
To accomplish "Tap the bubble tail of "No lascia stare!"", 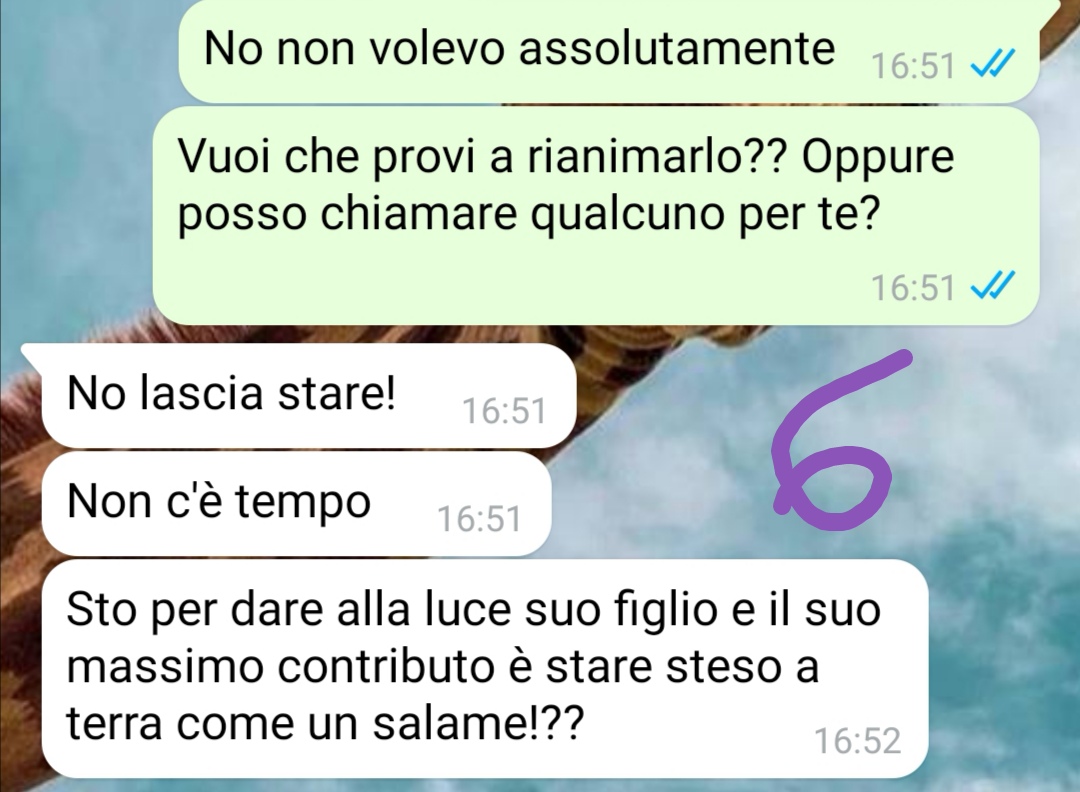I will (33, 356).
